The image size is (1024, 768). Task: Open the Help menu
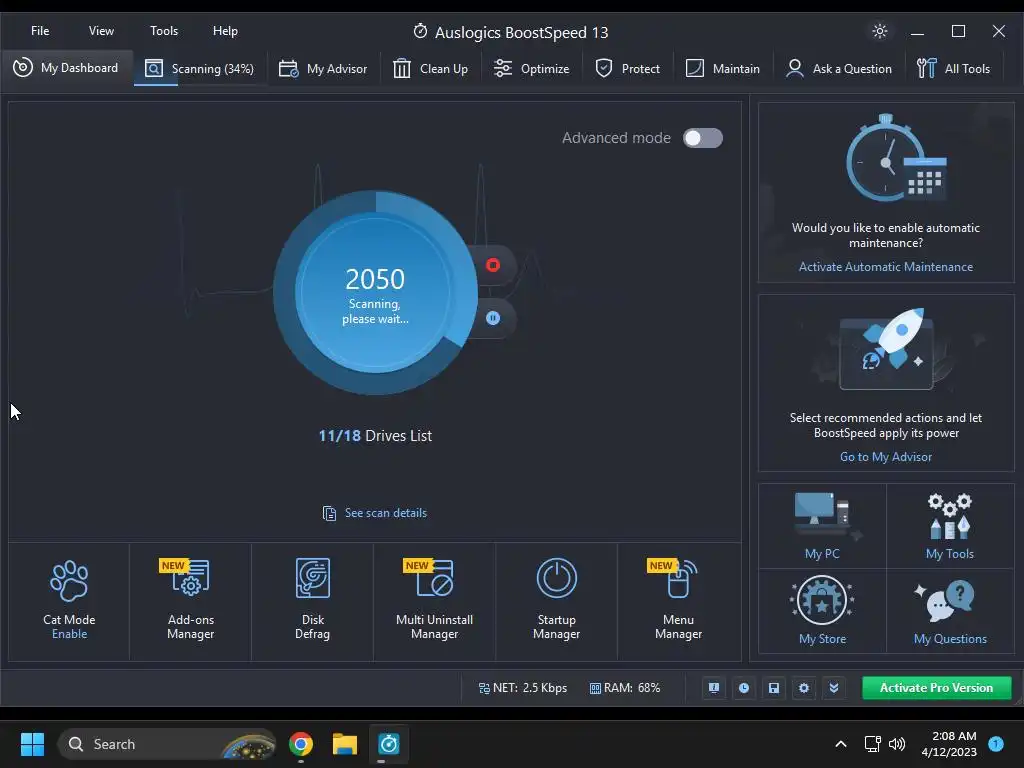point(225,31)
